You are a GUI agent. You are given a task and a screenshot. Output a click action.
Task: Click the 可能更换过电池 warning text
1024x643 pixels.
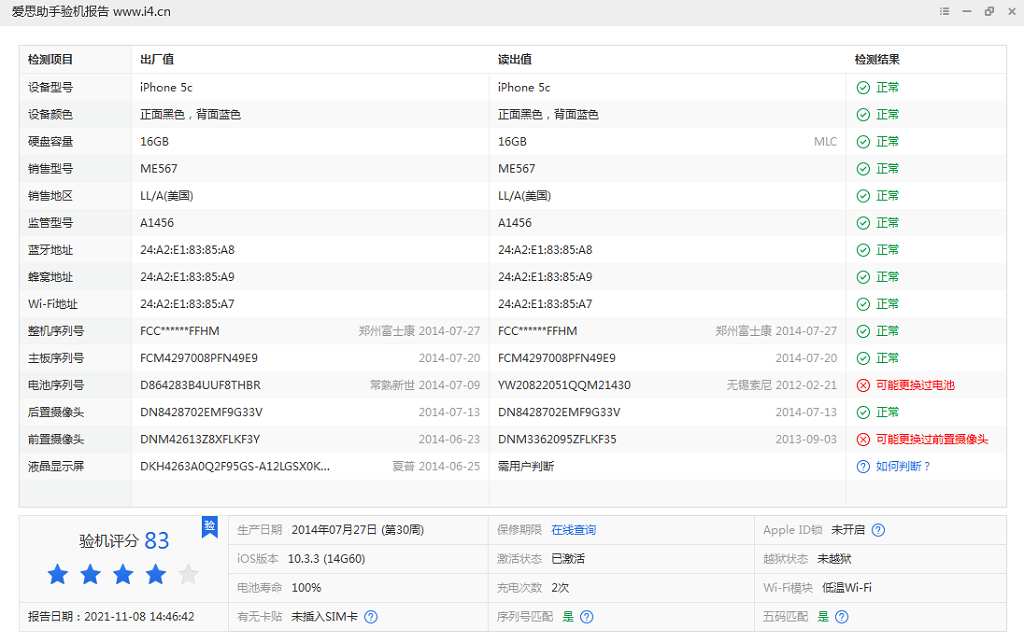pos(915,385)
